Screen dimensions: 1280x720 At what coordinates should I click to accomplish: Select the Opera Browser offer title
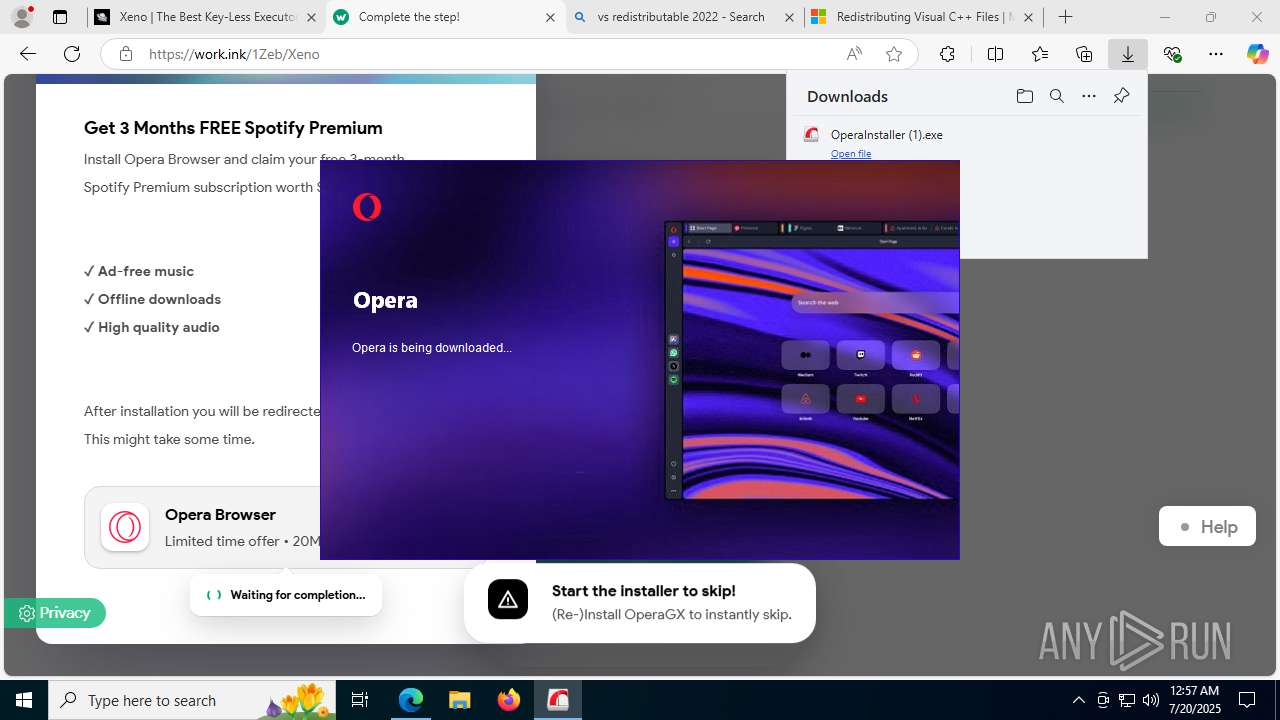pos(220,514)
